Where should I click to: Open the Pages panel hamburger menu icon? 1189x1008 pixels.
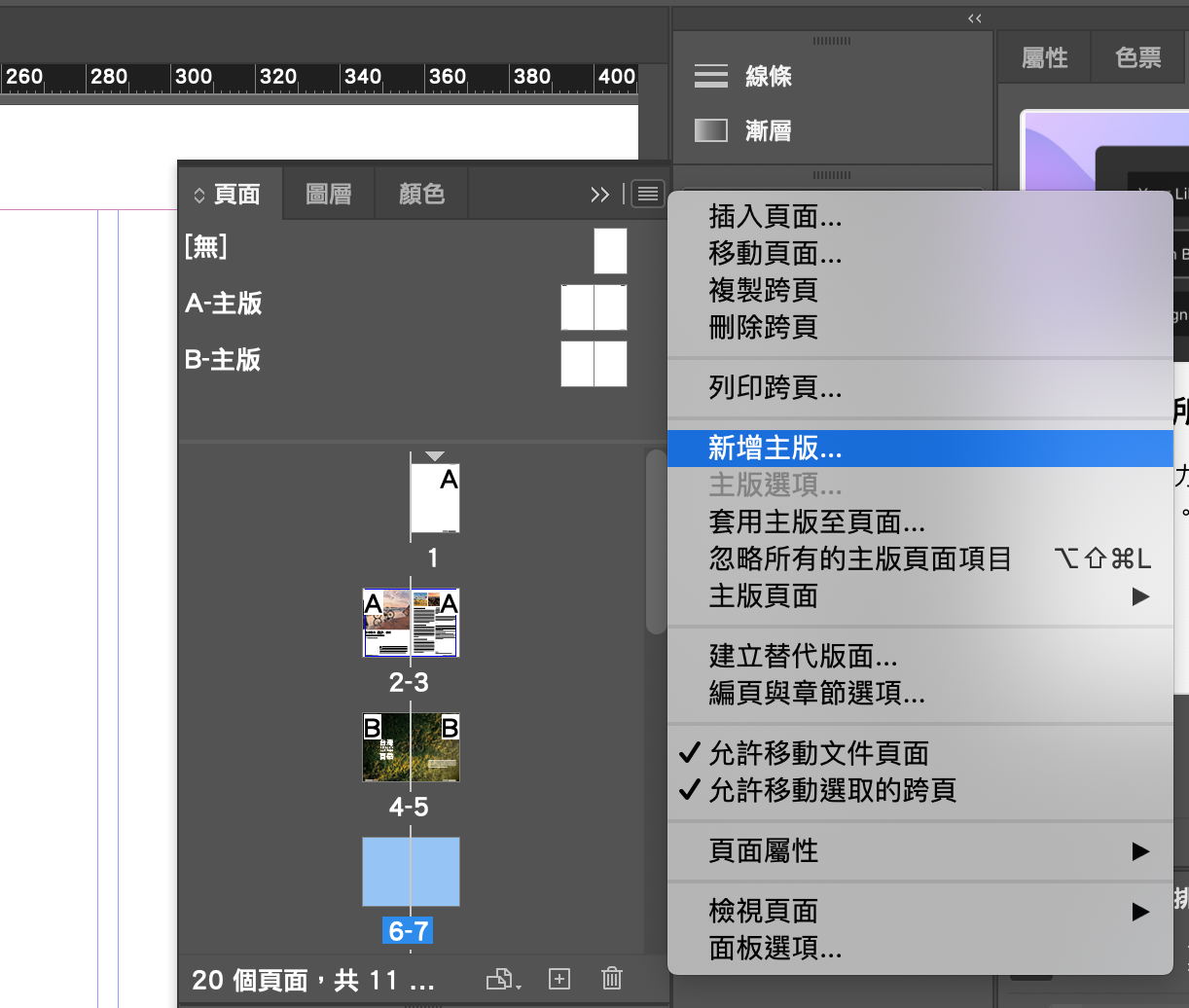pos(647,194)
